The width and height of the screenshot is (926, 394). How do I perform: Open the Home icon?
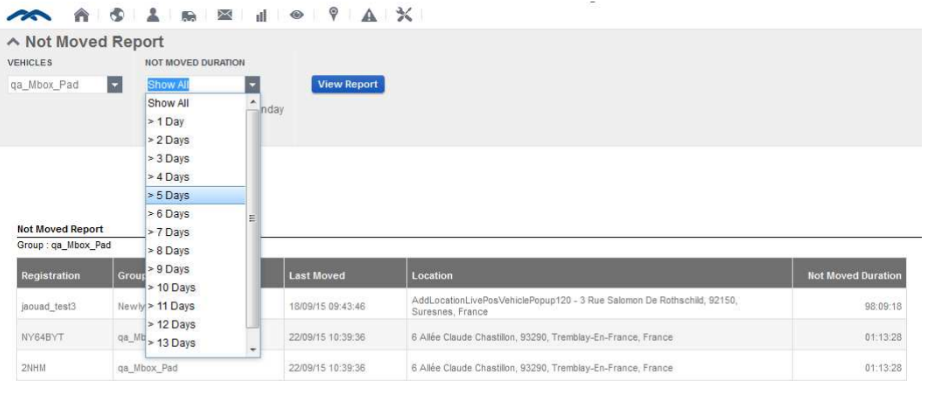(x=81, y=15)
